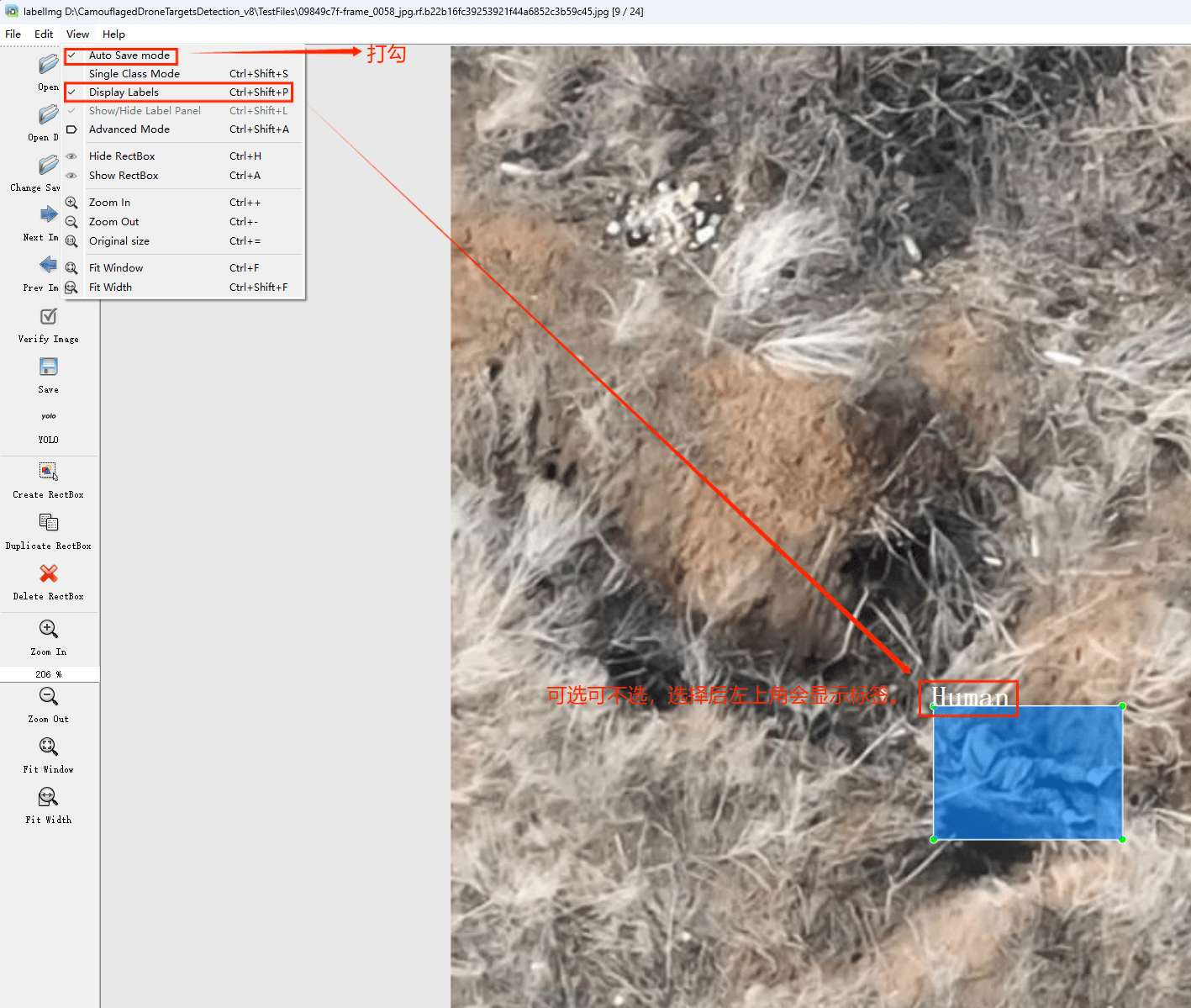Select the blue Human bounding box

(1028, 773)
